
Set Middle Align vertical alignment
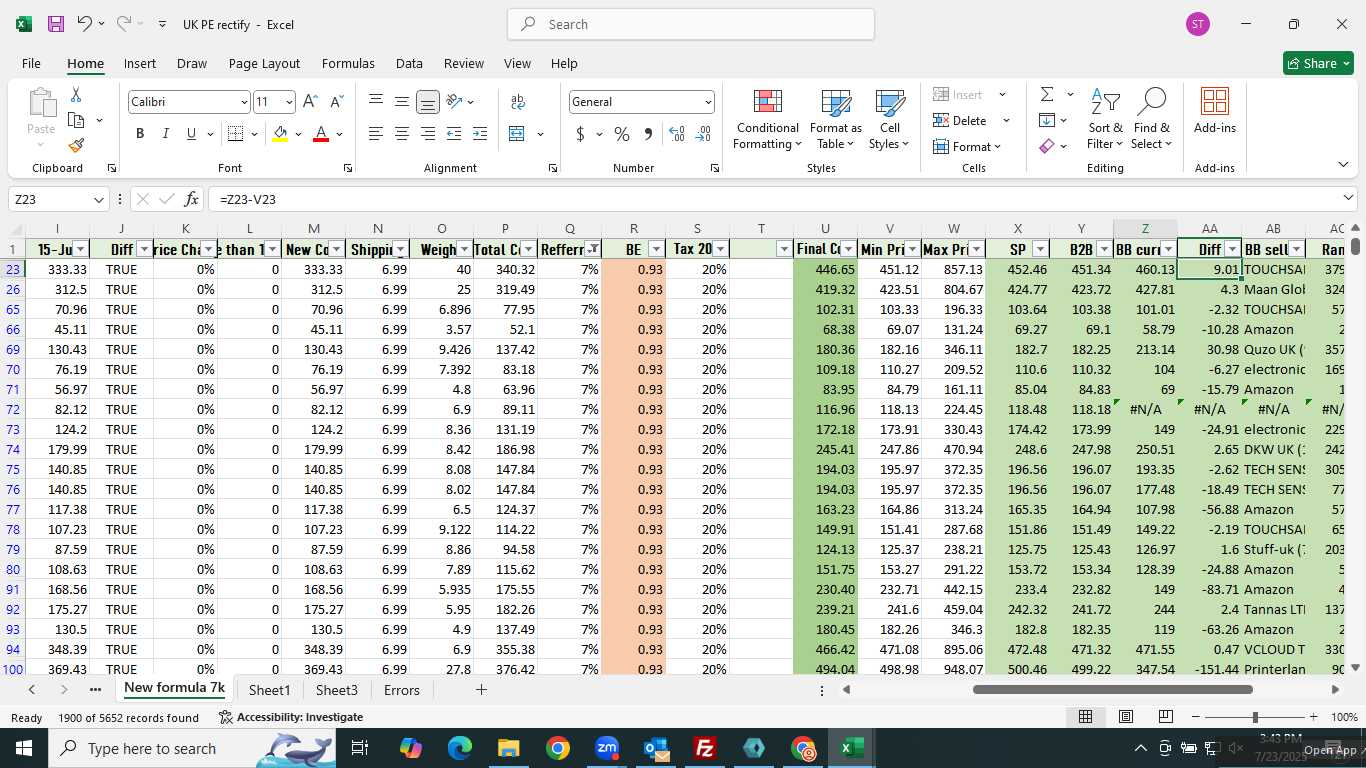(x=402, y=101)
